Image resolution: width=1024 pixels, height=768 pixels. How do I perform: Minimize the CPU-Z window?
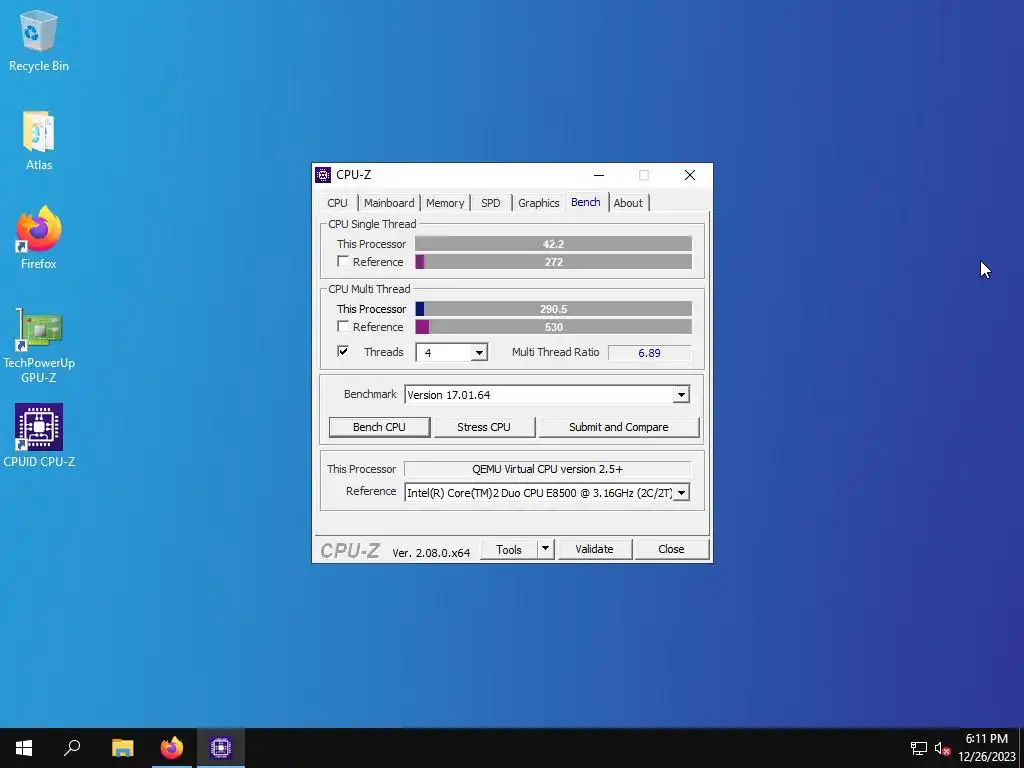coord(599,175)
